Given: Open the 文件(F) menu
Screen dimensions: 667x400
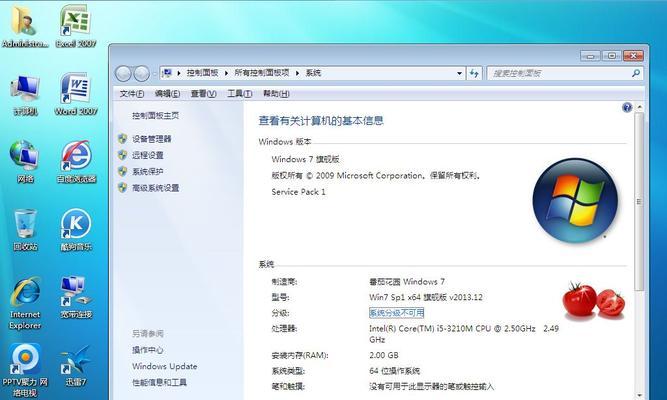Looking at the screenshot, I should click(133, 93).
